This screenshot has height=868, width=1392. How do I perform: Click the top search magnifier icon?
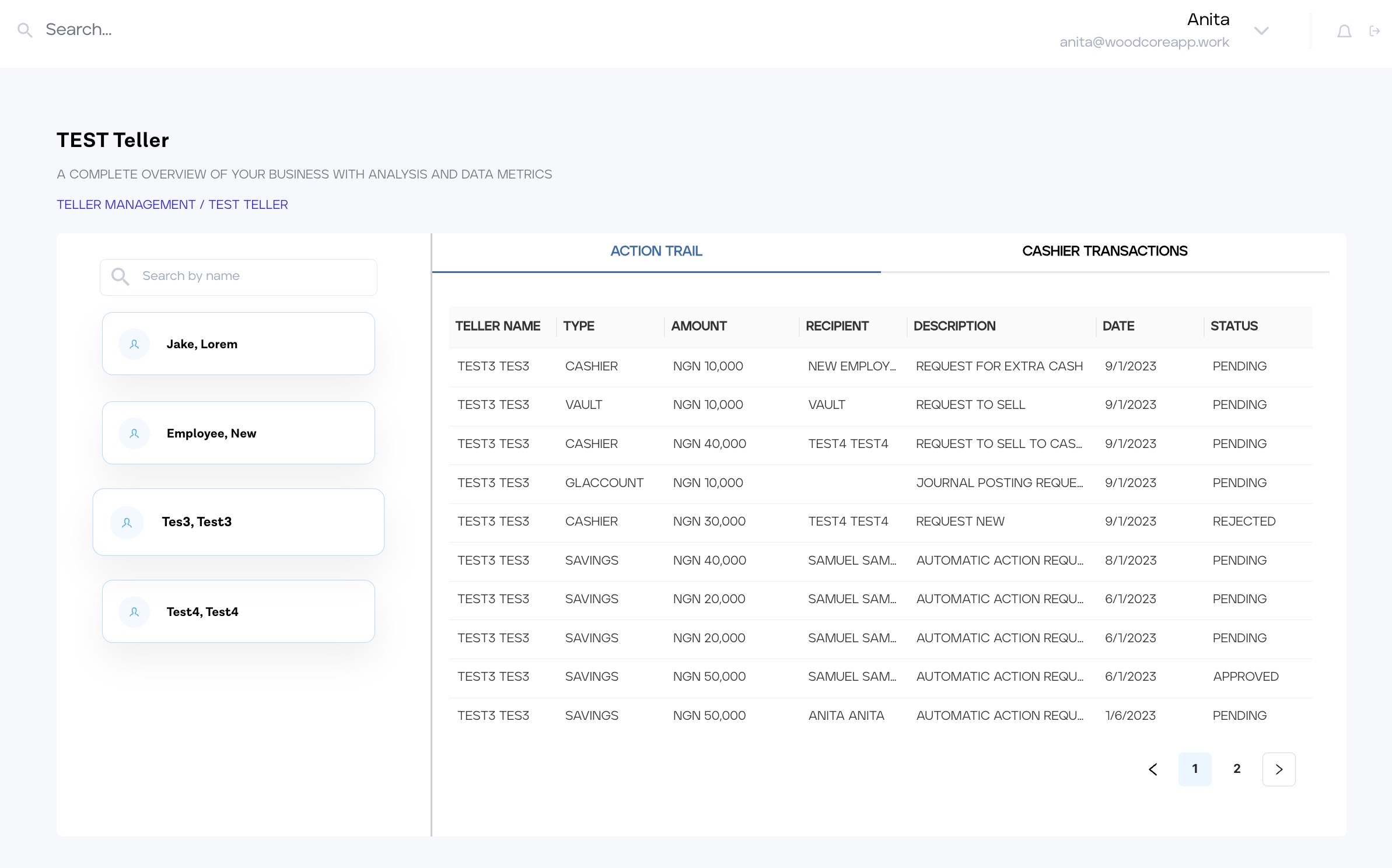coord(25,30)
